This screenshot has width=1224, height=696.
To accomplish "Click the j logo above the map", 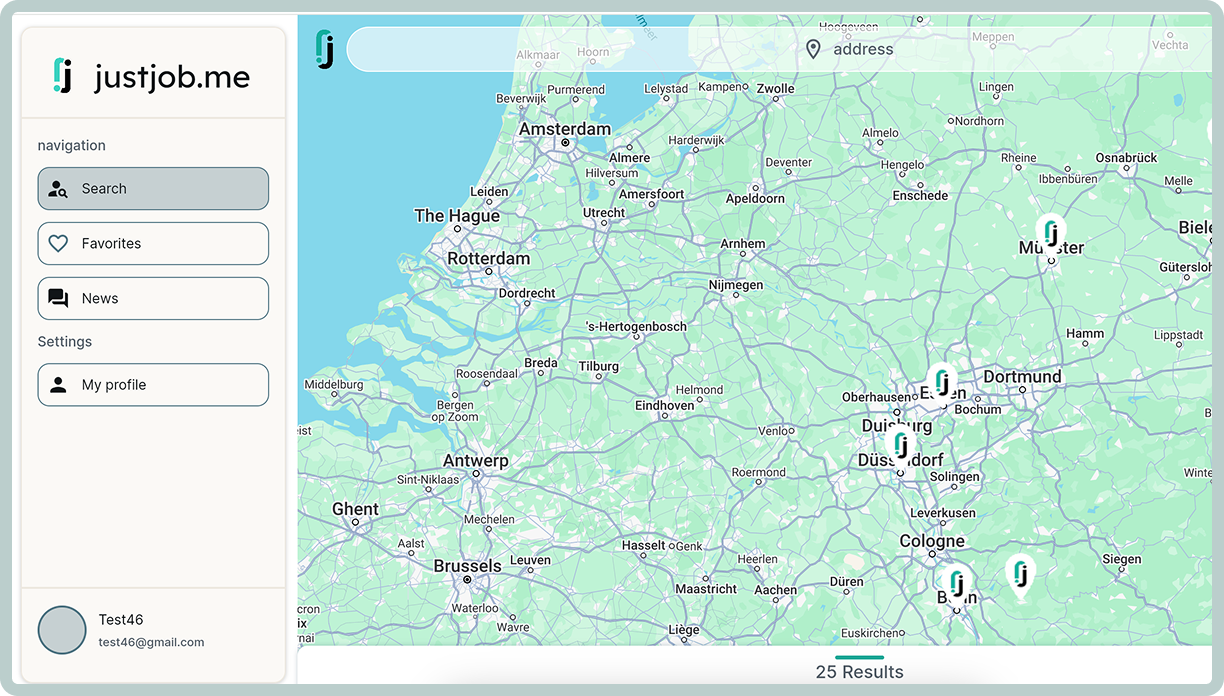I will (x=324, y=49).
